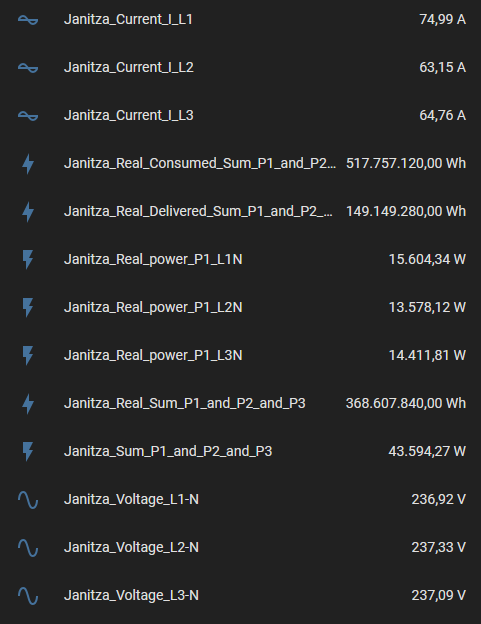
Task: Click the flash icon beside Janitza_Real_power_P1_L3N
Action: pos(28,355)
